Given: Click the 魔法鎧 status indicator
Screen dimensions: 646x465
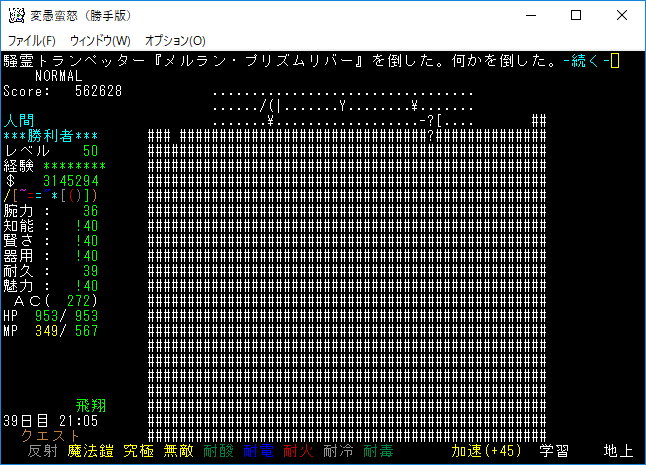Looking at the screenshot, I should pyautogui.click(x=89, y=452).
